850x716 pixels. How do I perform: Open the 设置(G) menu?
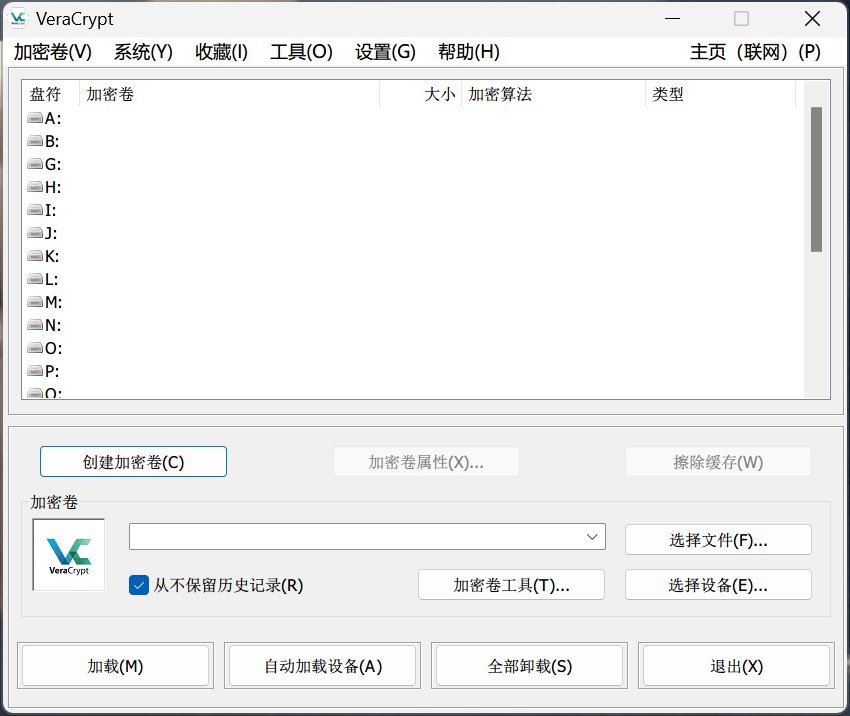click(385, 52)
